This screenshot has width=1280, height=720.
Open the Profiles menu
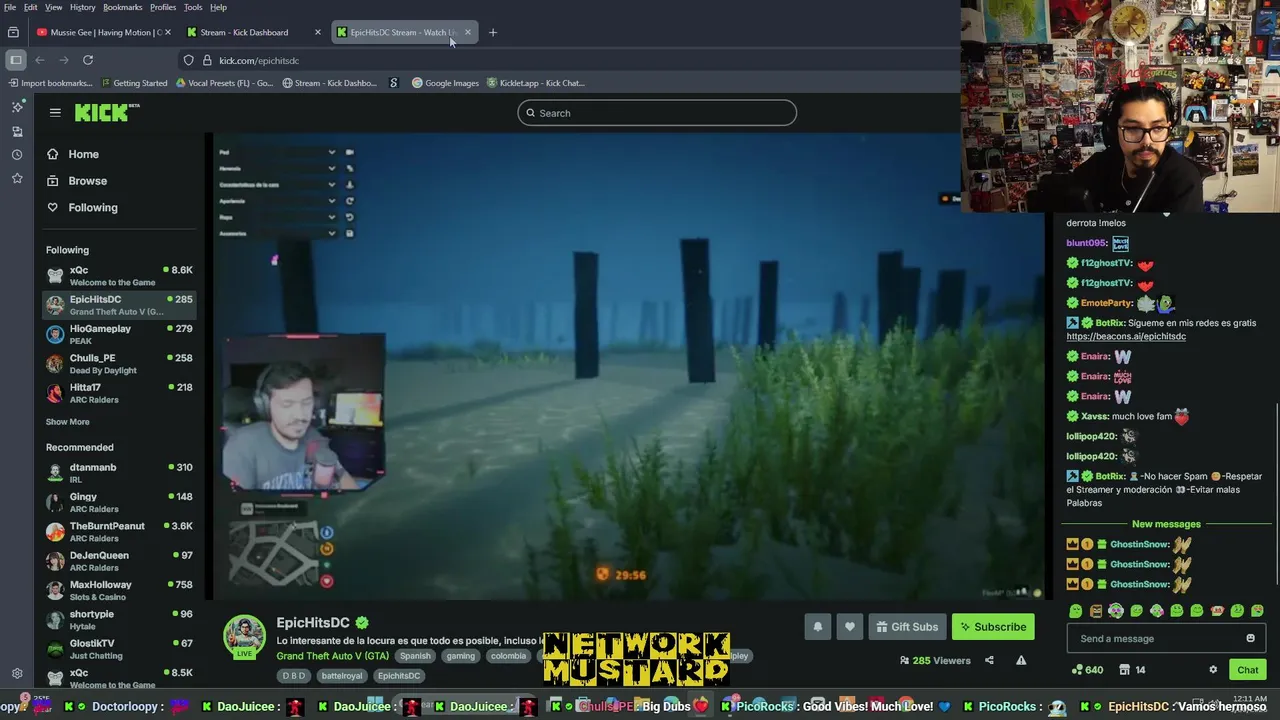pos(163,7)
